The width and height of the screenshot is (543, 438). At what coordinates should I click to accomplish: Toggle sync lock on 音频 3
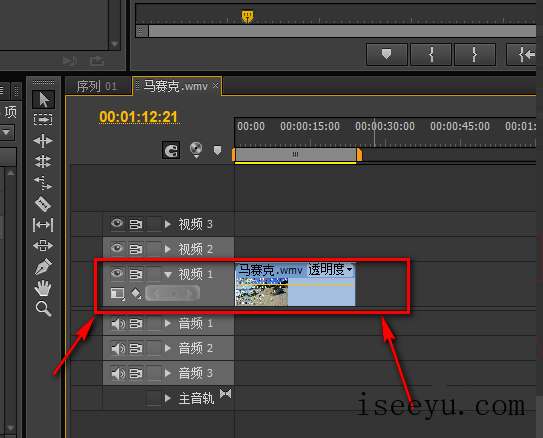(x=136, y=374)
